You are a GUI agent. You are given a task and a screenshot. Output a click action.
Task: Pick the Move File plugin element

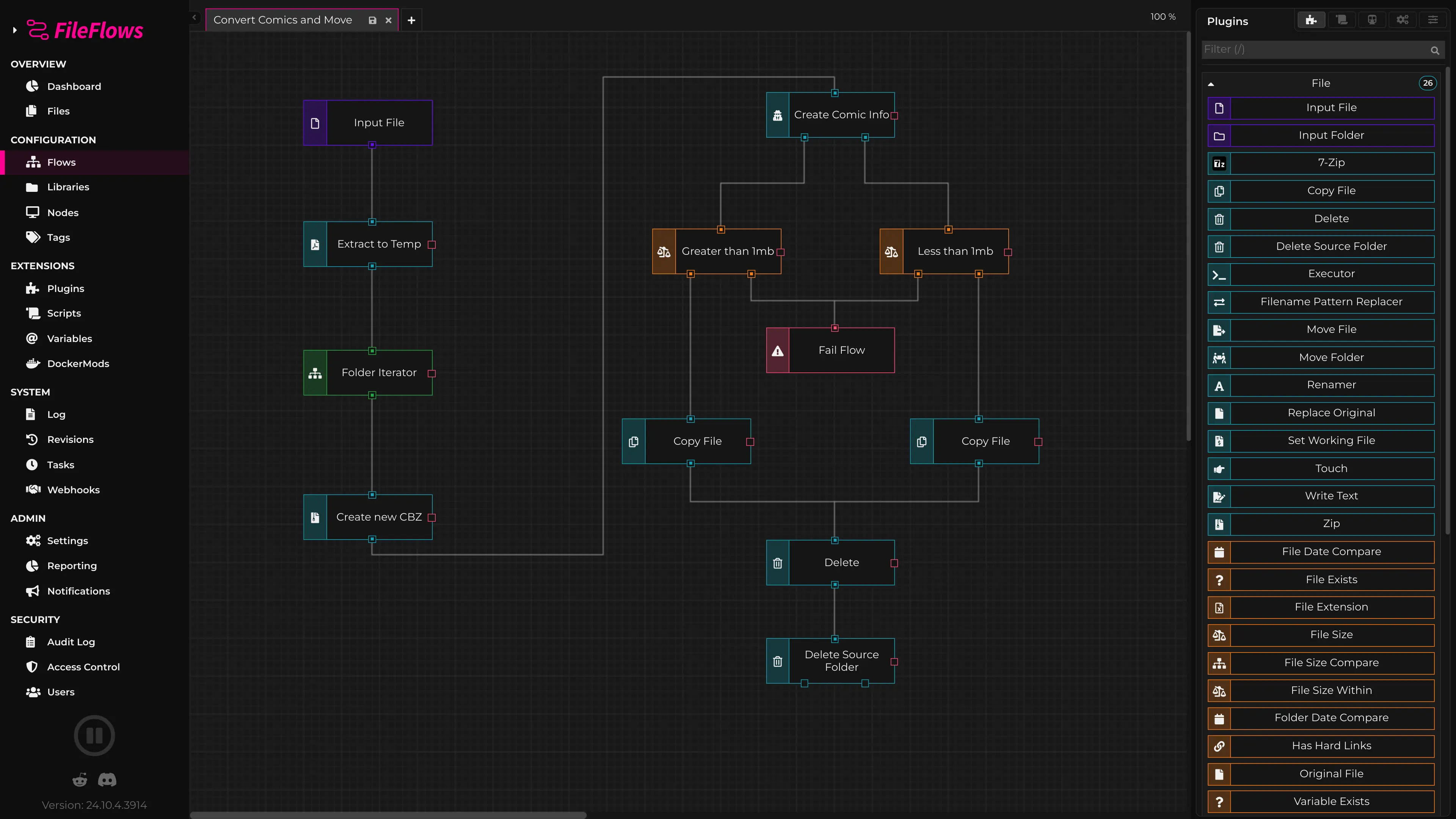tap(1321, 329)
